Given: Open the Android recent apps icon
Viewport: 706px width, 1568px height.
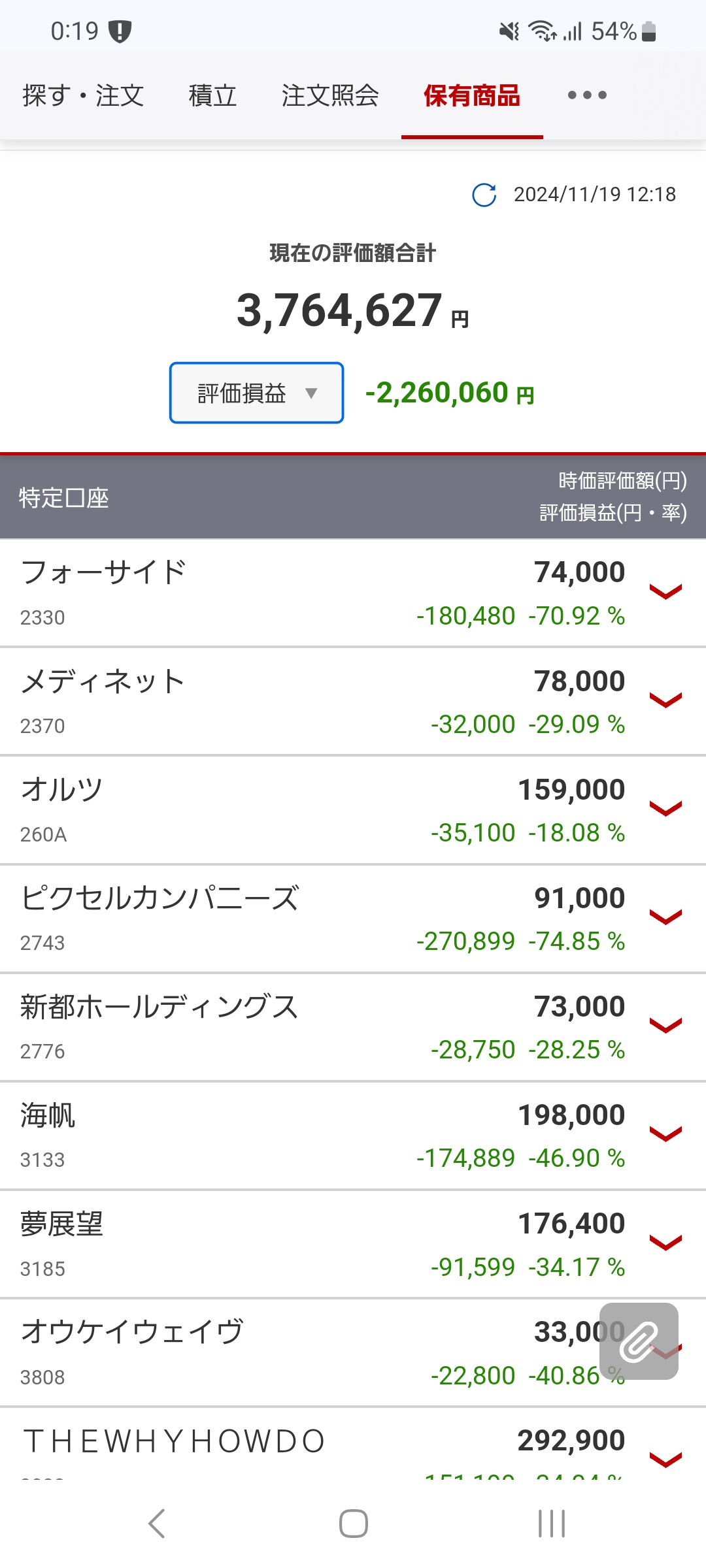Looking at the screenshot, I should click(x=551, y=1524).
